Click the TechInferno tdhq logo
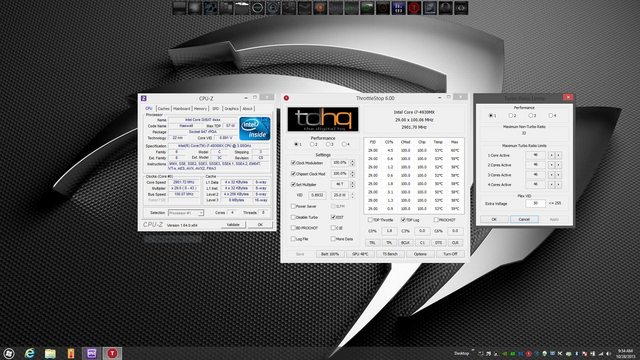The width and height of the screenshot is (640, 360). coord(323,119)
